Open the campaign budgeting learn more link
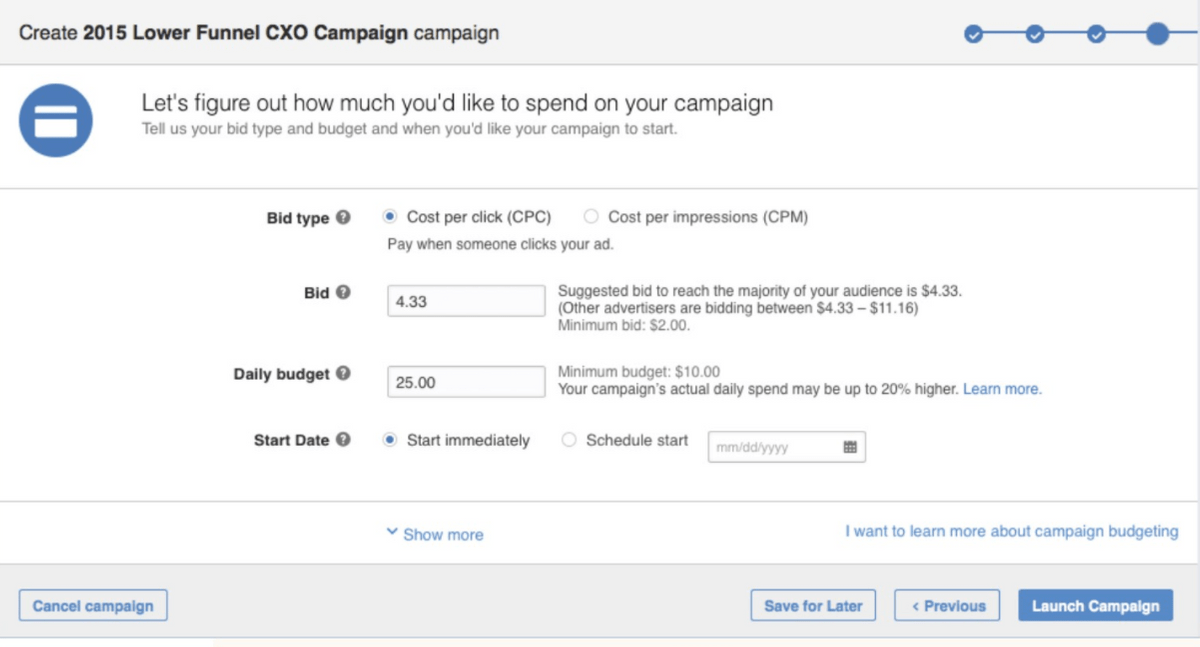 1012,531
